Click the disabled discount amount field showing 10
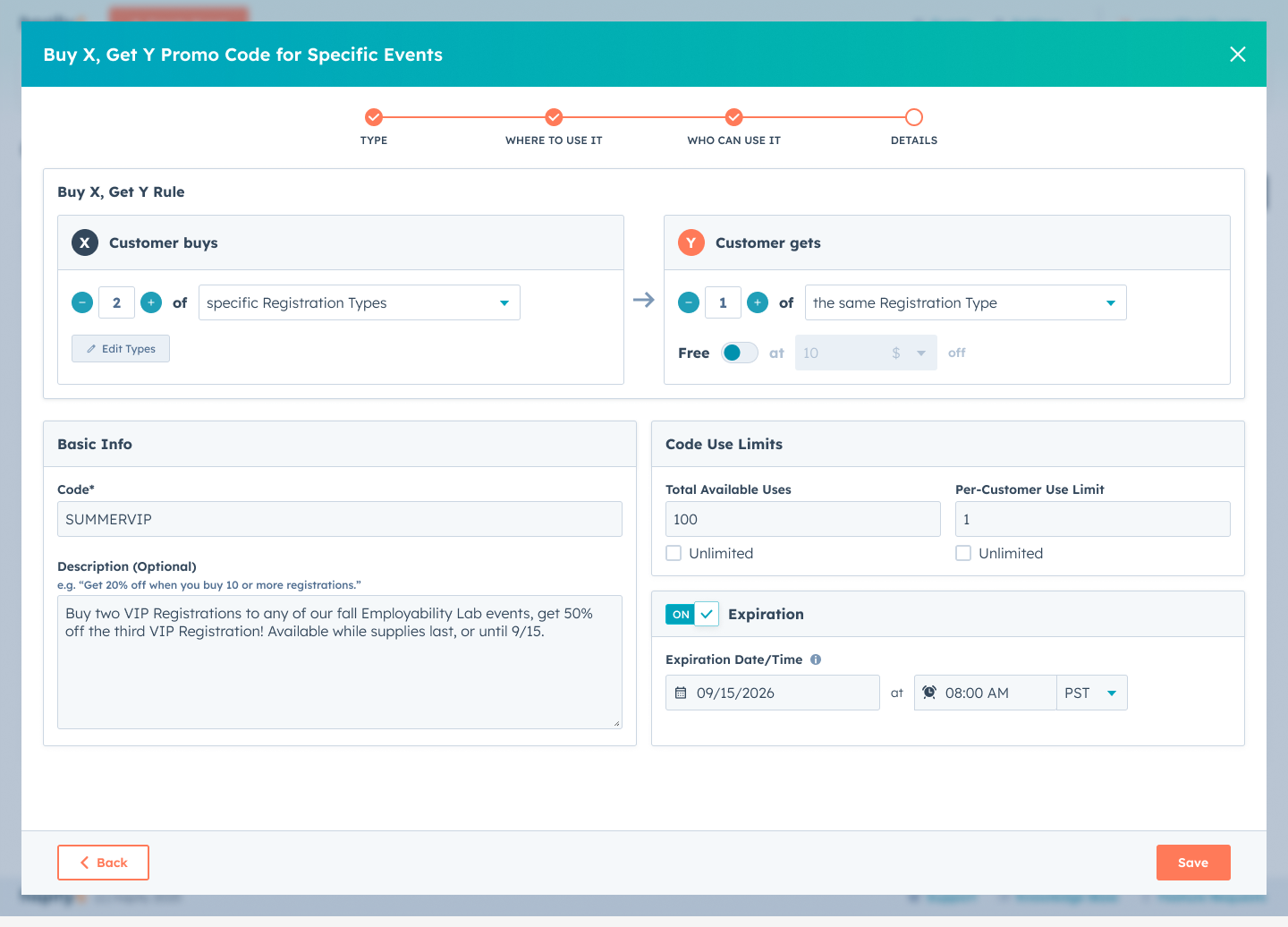Image resolution: width=1288 pixels, height=927 pixels. (x=840, y=353)
